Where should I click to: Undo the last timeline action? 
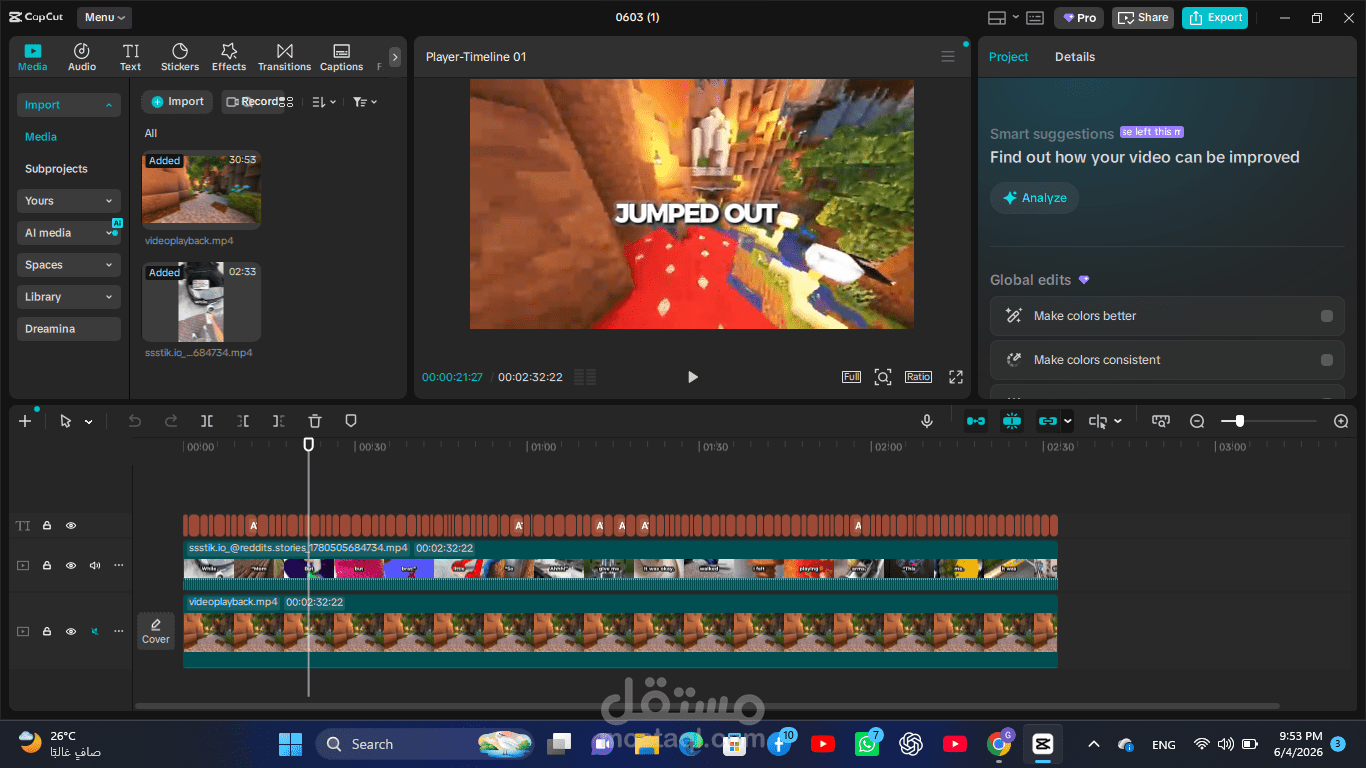(x=135, y=421)
